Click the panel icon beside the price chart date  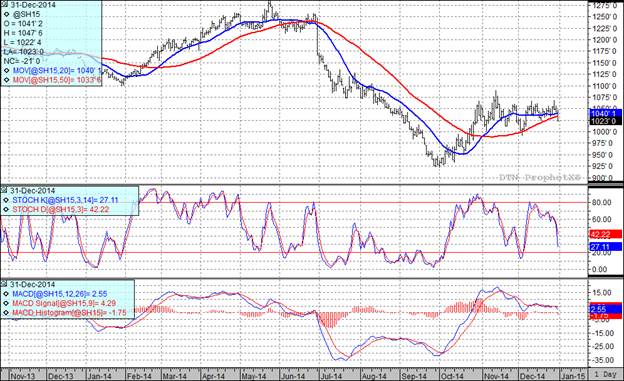pos(4,5)
